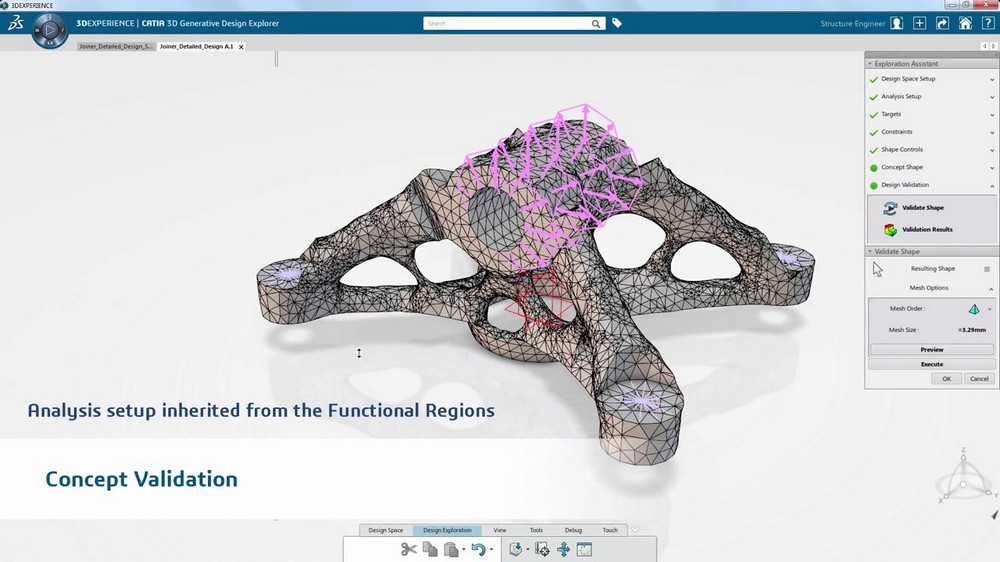This screenshot has height=562, width=1000.
Task: Switch to the Joiner_Detailed_Design_S... tab
Action: click(x=115, y=47)
